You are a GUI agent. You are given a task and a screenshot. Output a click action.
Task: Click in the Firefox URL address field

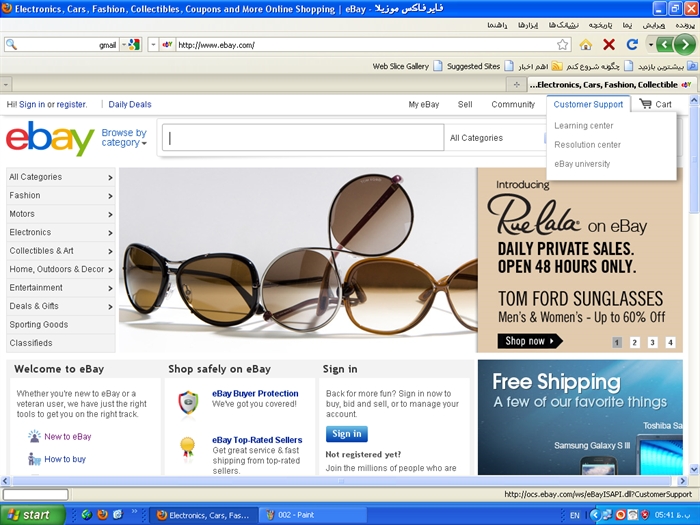[x=366, y=45]
